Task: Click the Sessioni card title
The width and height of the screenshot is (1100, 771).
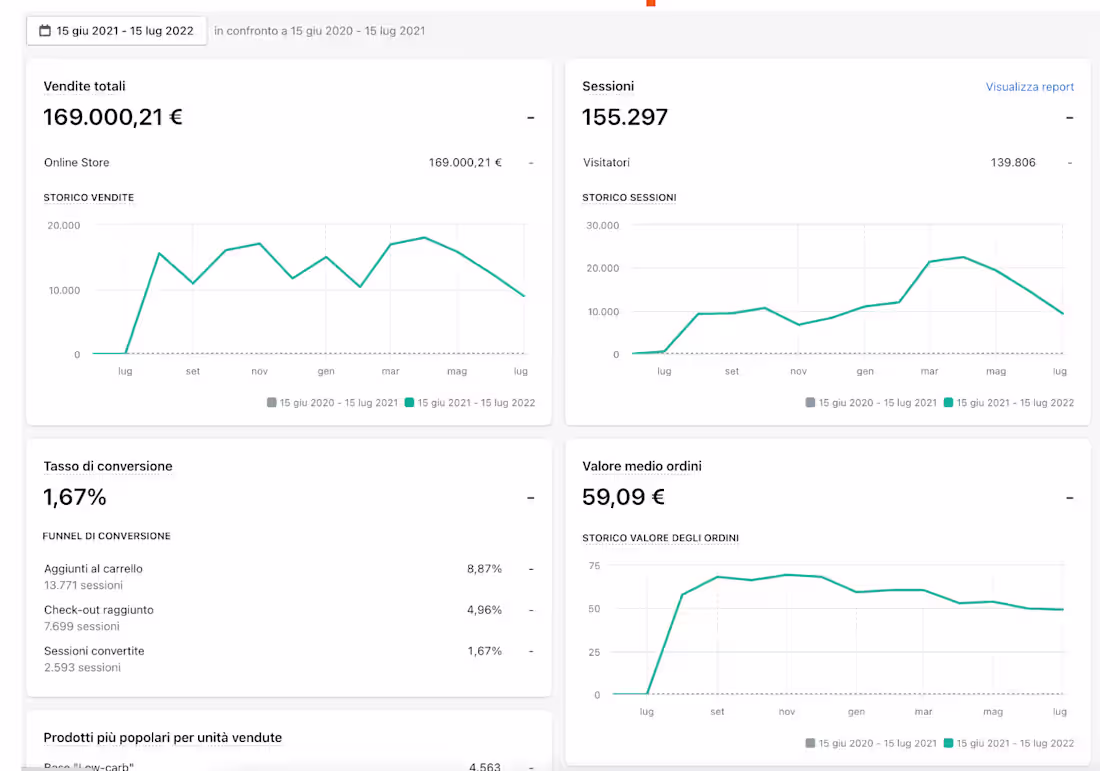Action: click(x=608, y=86)
